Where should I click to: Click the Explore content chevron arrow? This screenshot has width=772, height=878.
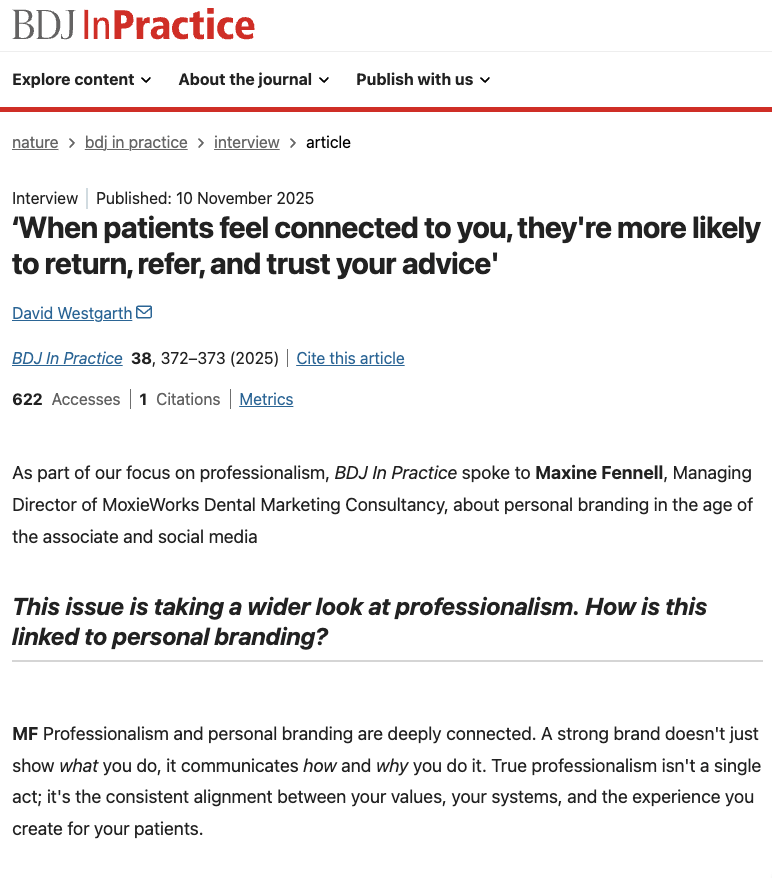coord(146,80)
